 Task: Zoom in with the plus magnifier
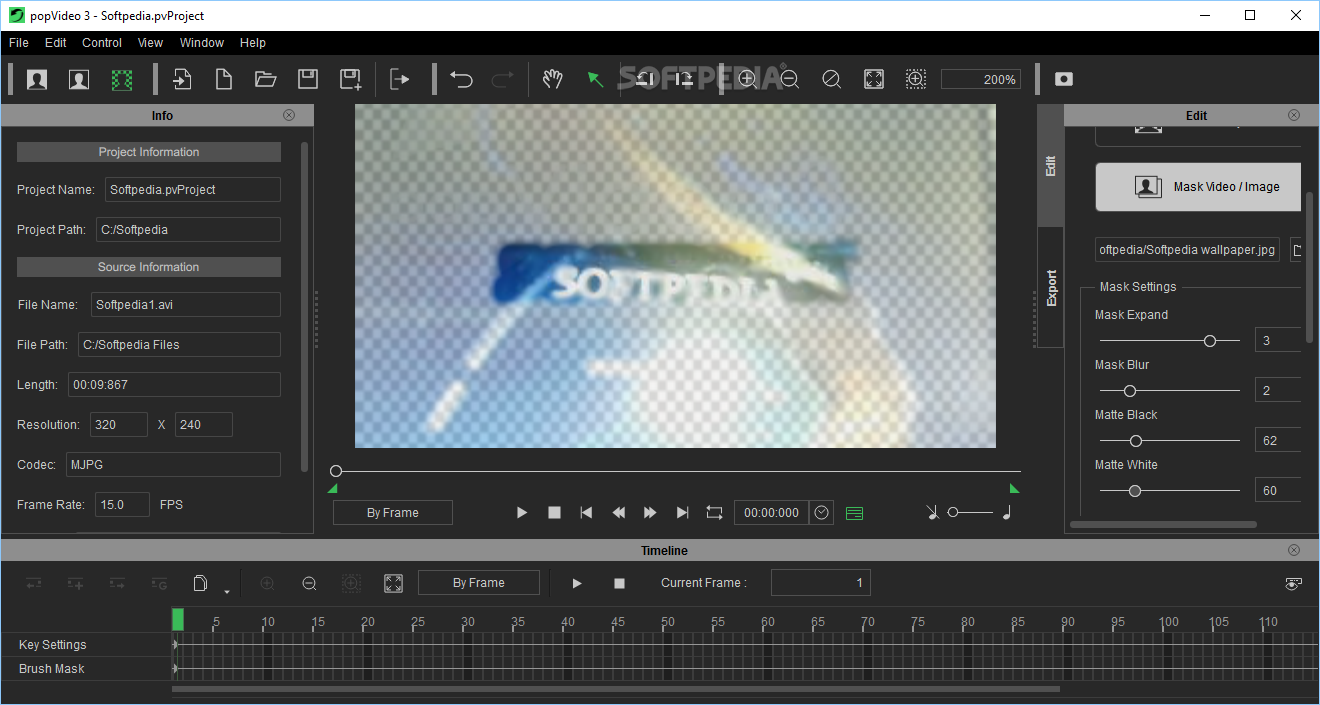747,79
